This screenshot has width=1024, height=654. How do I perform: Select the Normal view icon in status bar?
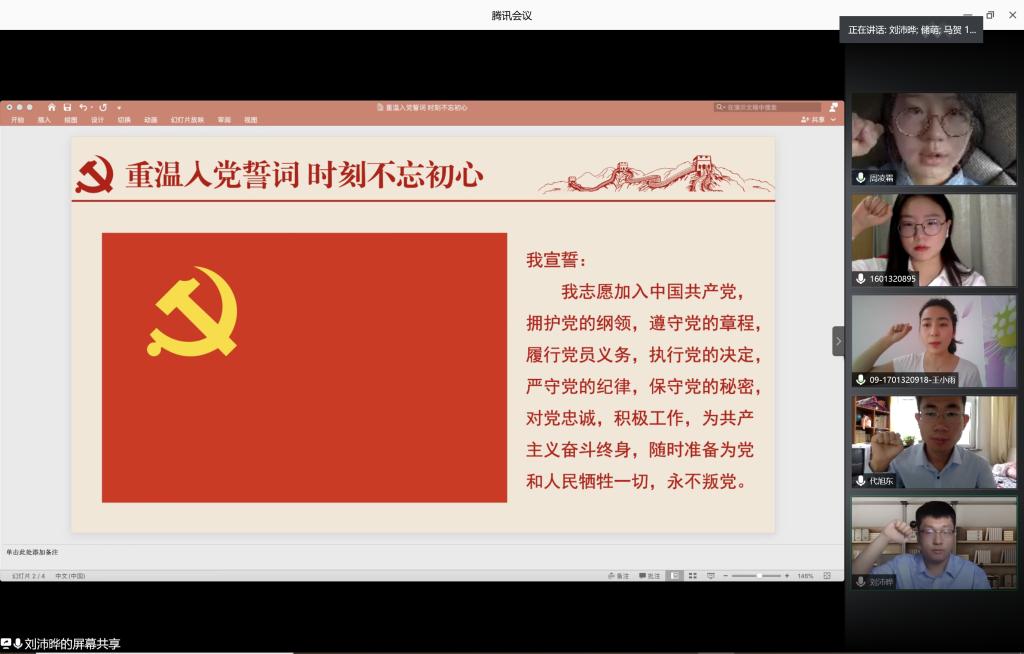click(675, 576)
